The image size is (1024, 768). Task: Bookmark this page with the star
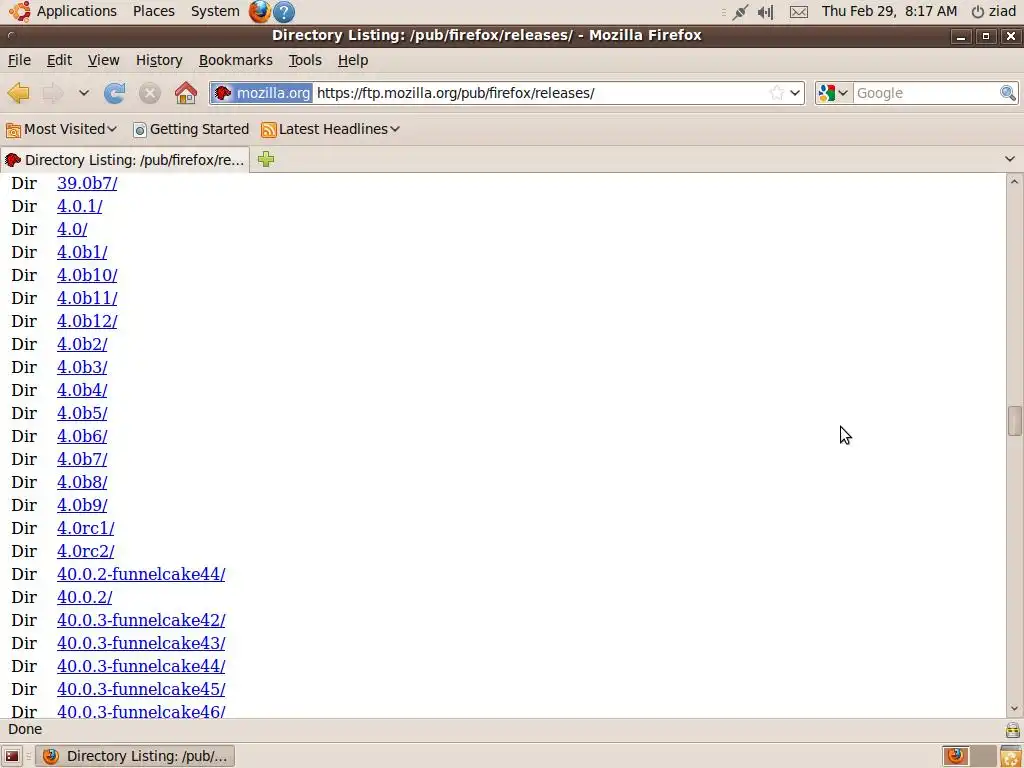click(x=776, y=93)
